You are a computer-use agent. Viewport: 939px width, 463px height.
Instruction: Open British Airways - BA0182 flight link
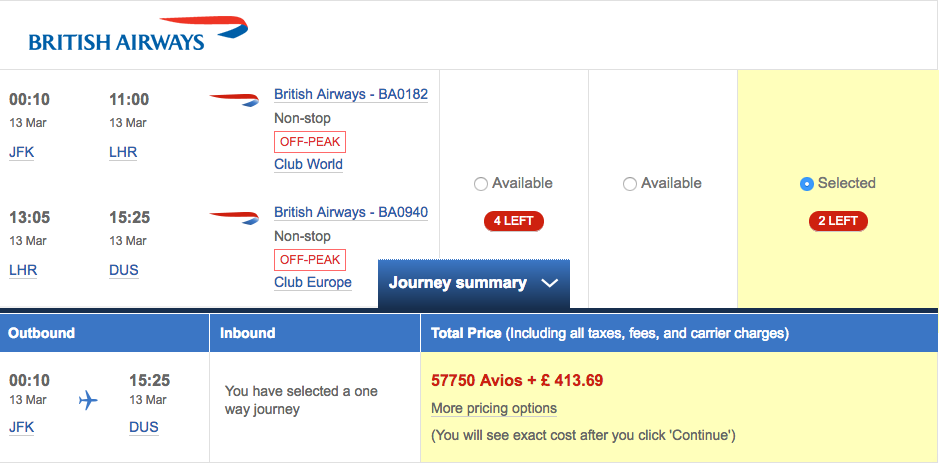pos(351,95)
